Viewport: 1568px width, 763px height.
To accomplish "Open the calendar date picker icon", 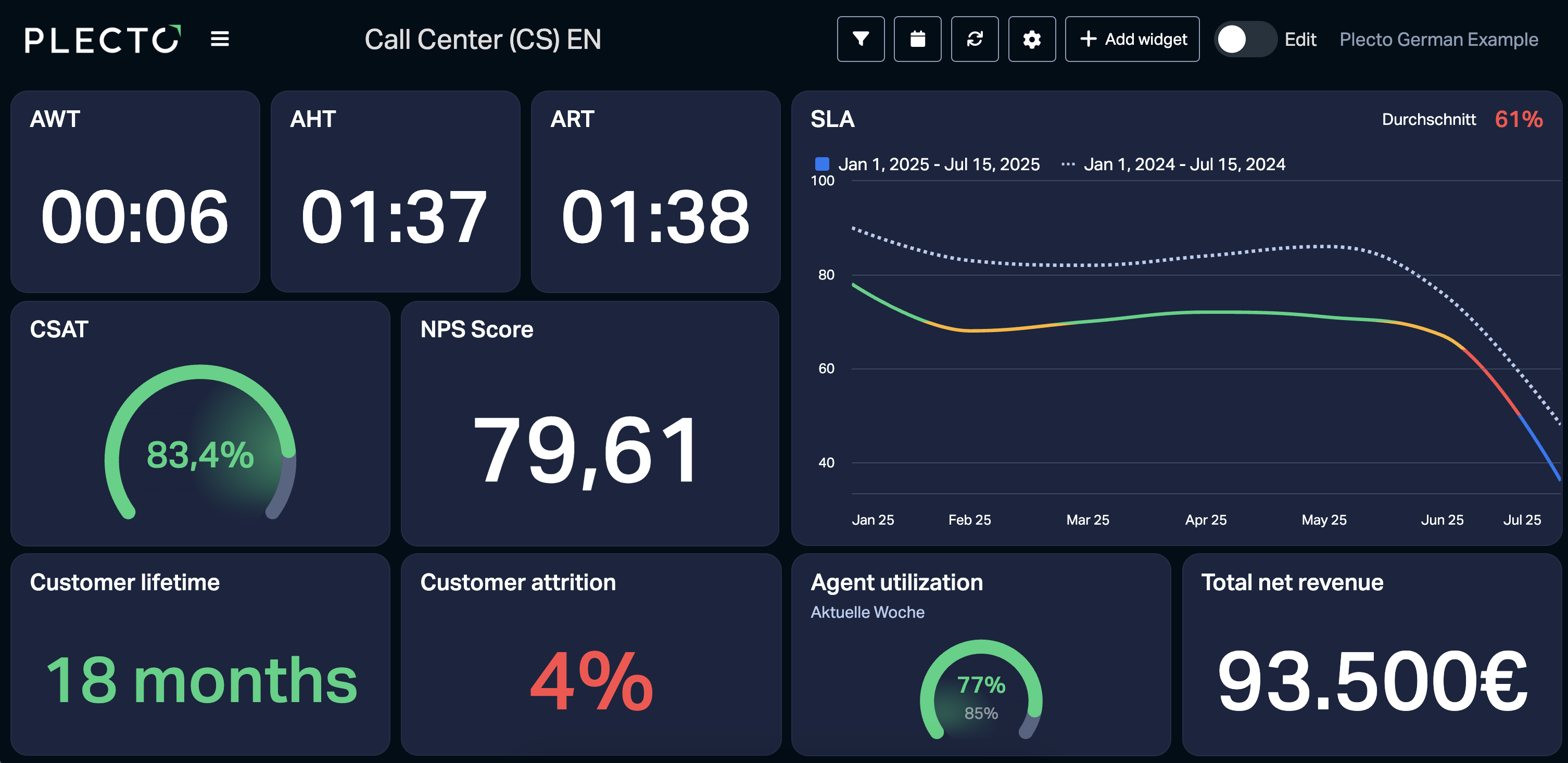I will 917,39.
